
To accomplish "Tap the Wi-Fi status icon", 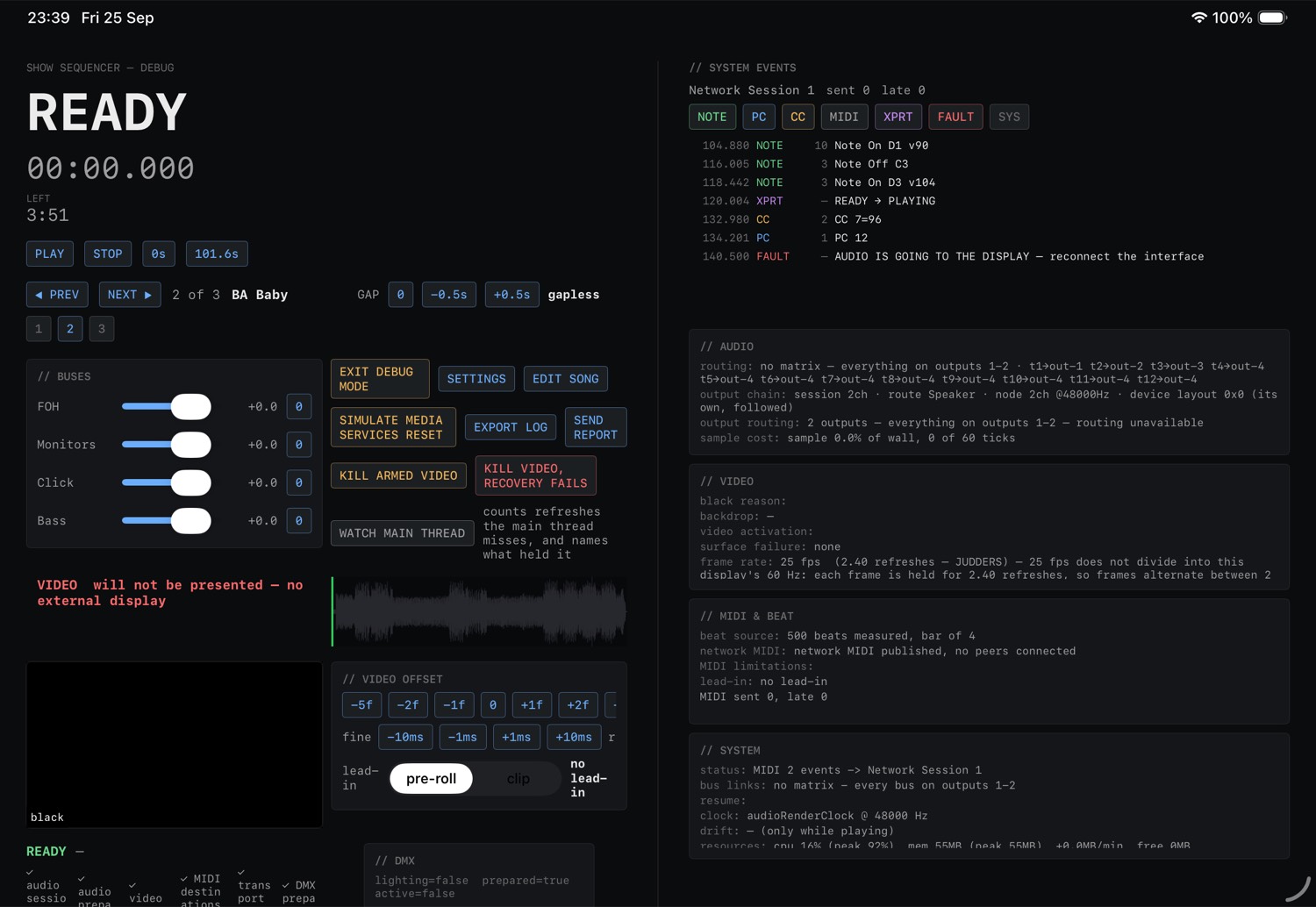I will point(1198,18).
